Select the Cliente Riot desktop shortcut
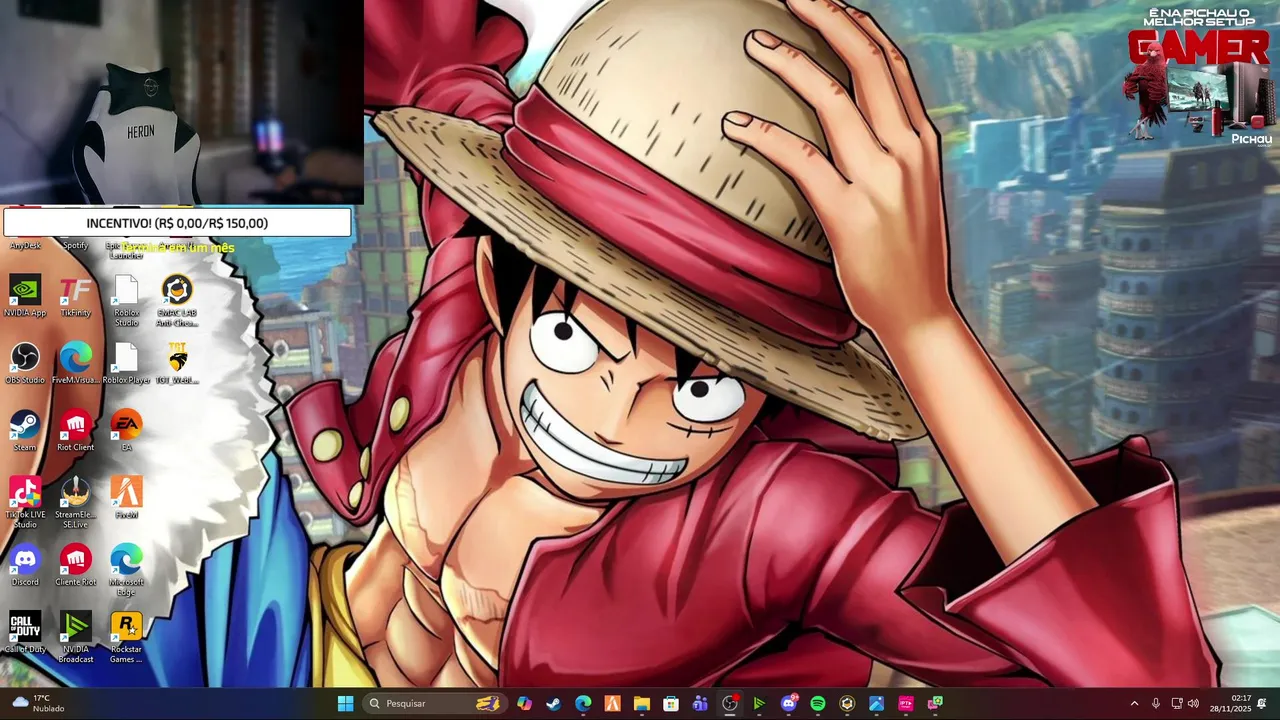The width and height of the screenshot is (1280, 720). [75, 565]
